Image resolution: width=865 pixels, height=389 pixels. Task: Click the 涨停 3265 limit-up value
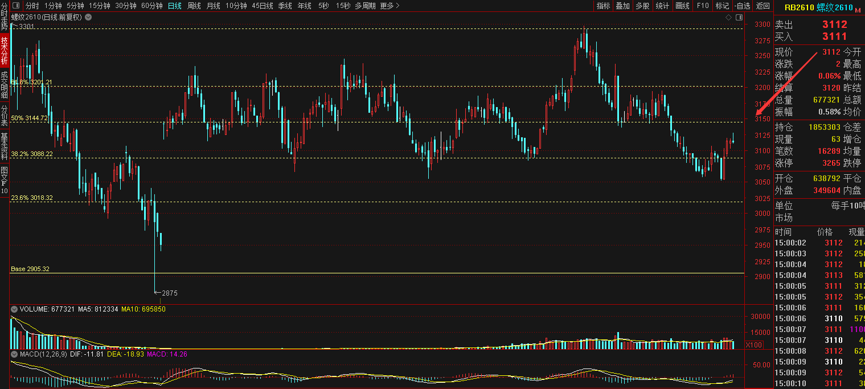click(832, 163)
